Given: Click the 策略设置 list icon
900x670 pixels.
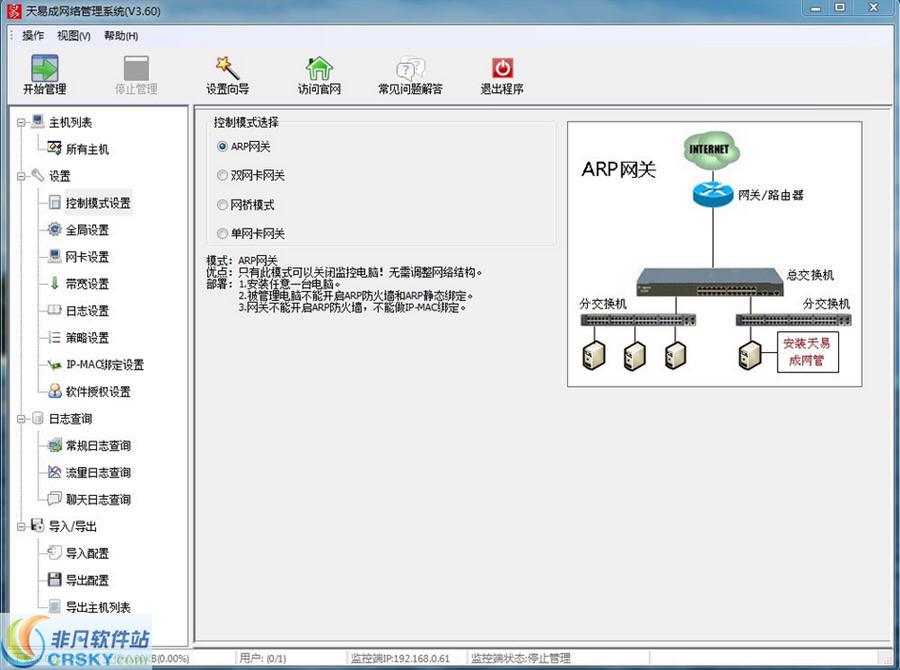Looking at the screenshot, I should click(x=55, y=337).
